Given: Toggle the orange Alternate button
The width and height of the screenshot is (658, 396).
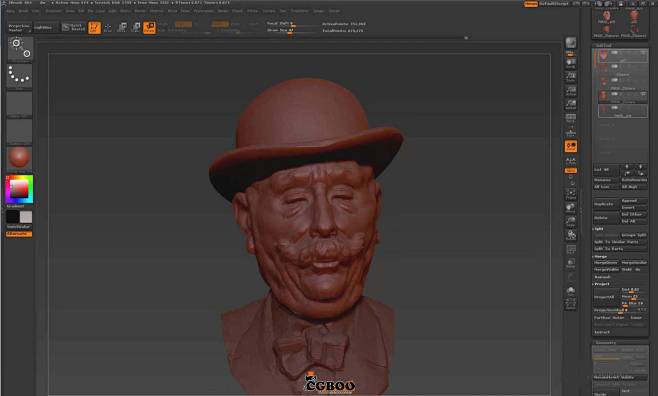Looking at the screenshot, I should (x=19, y=234).
